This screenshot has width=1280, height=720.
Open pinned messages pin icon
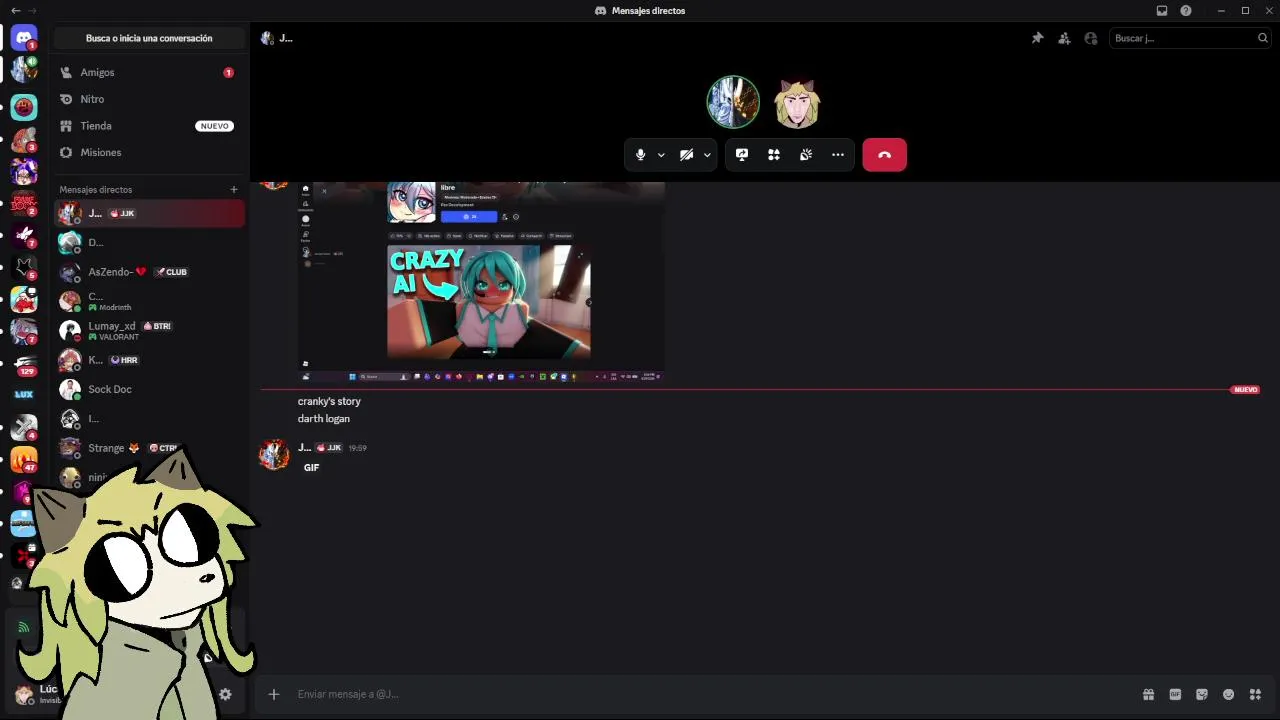1037,38
